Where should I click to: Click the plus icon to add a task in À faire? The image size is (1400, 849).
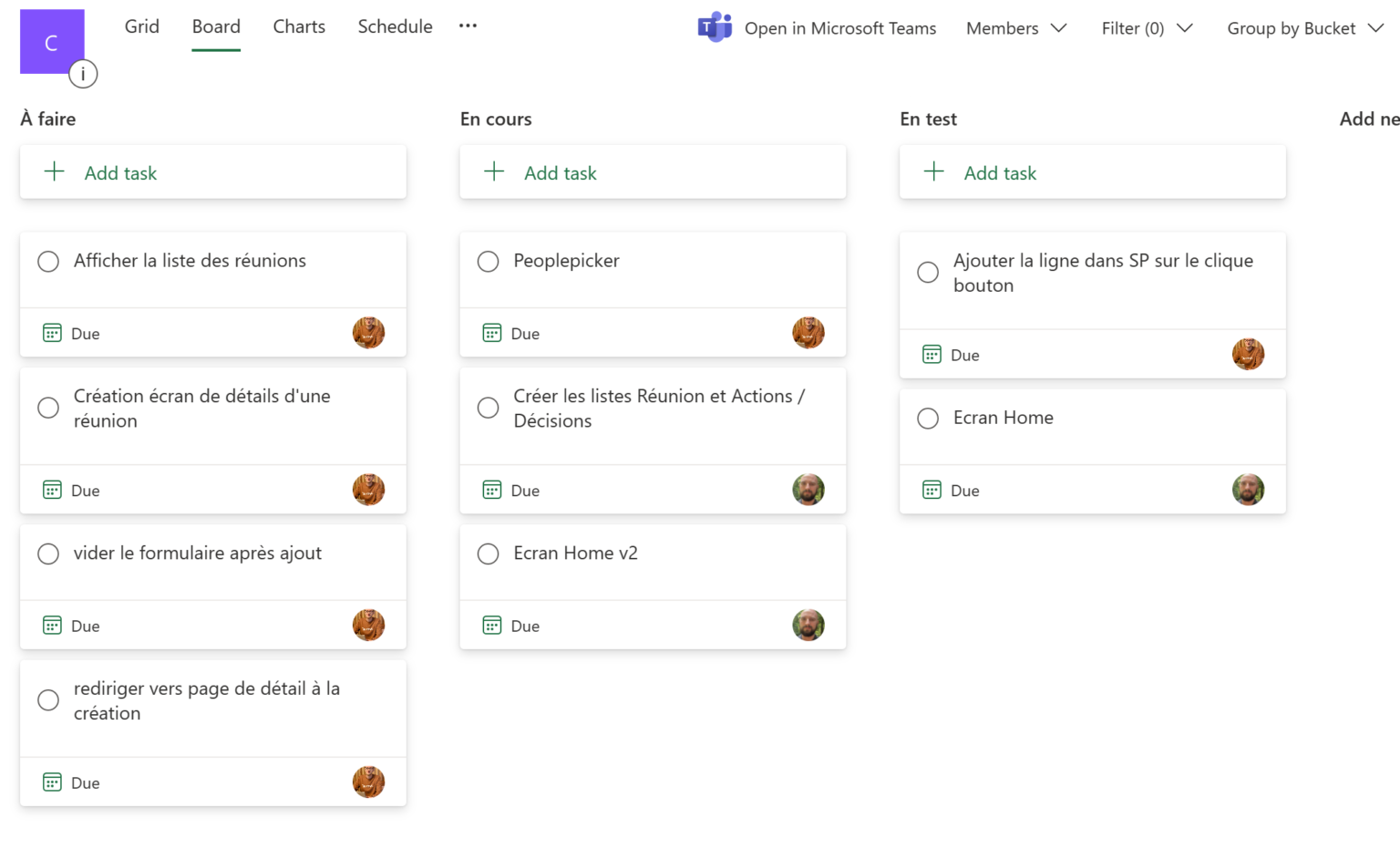click(x=54, y=171)
